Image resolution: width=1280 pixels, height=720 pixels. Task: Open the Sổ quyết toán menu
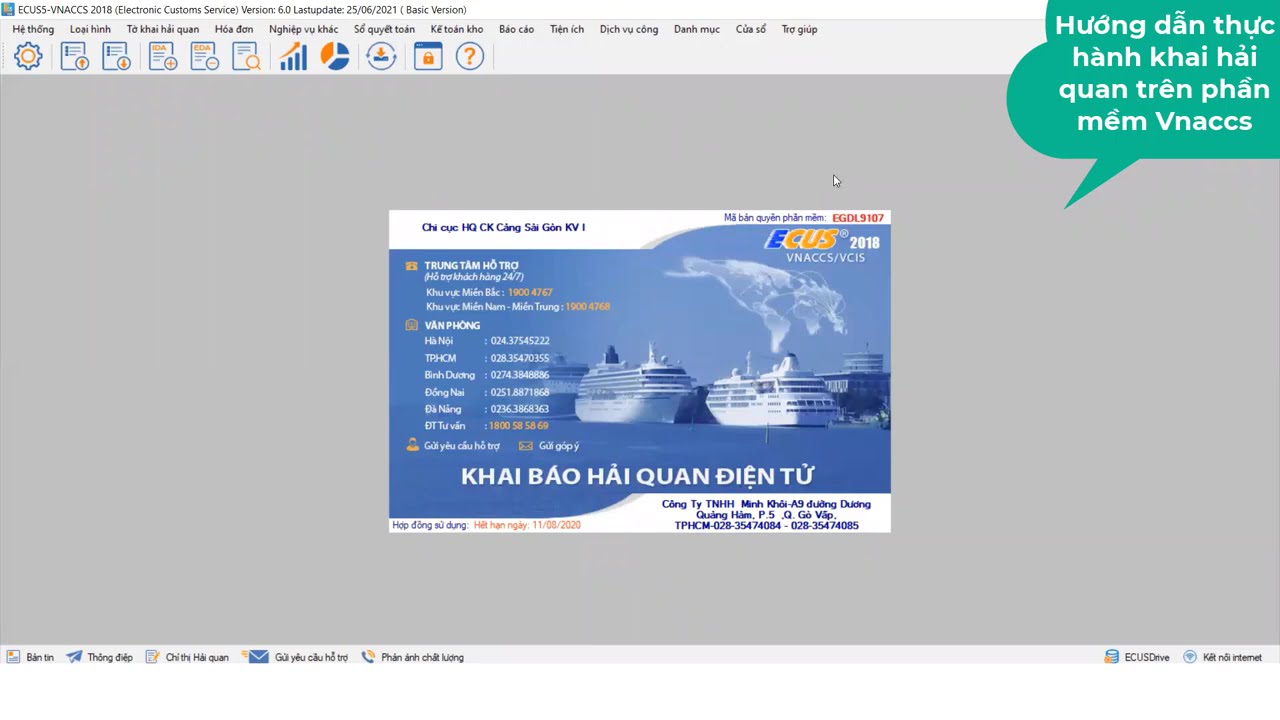pyautogui.click(x=384, y=29)
